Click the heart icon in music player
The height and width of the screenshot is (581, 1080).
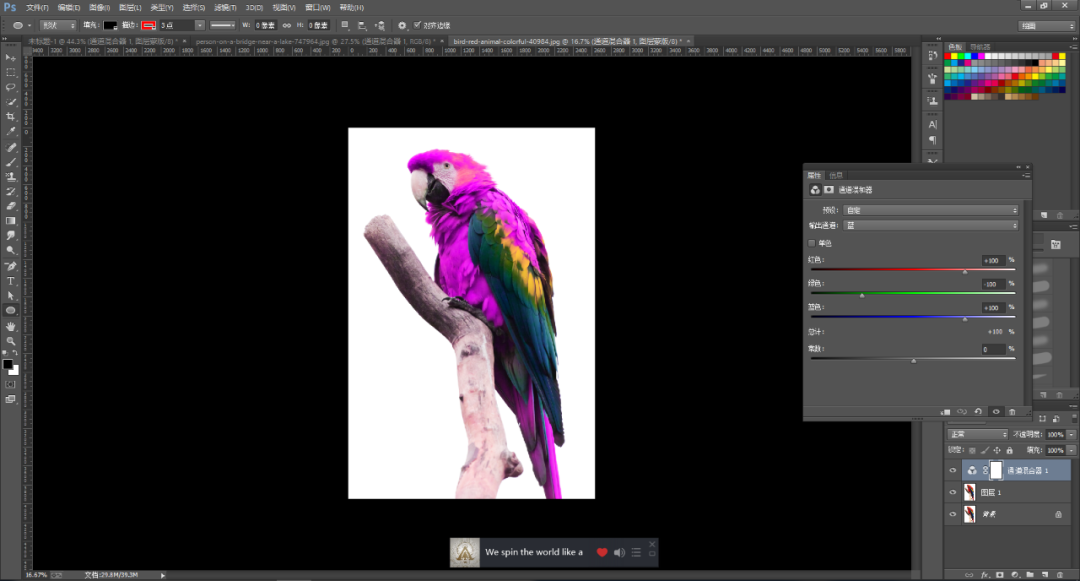coord(602,552)
